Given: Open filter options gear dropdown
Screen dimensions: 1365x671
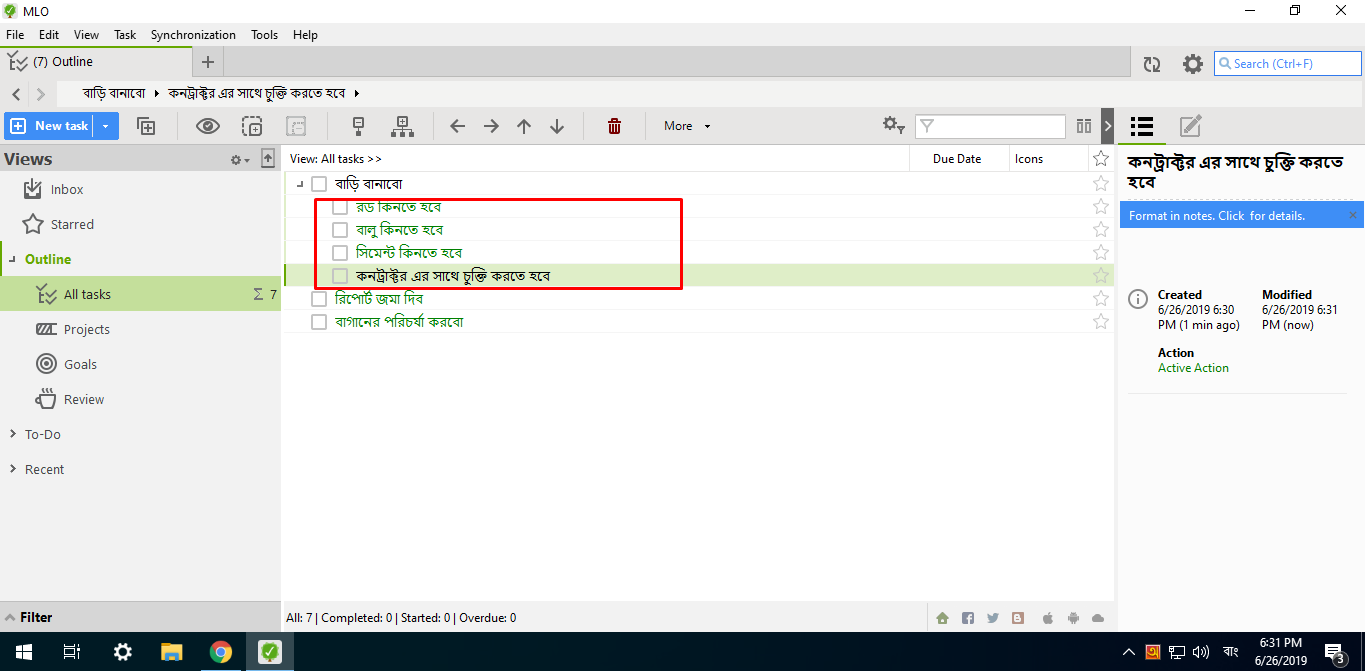Looking at the screenshot, I should pos(893,126).
